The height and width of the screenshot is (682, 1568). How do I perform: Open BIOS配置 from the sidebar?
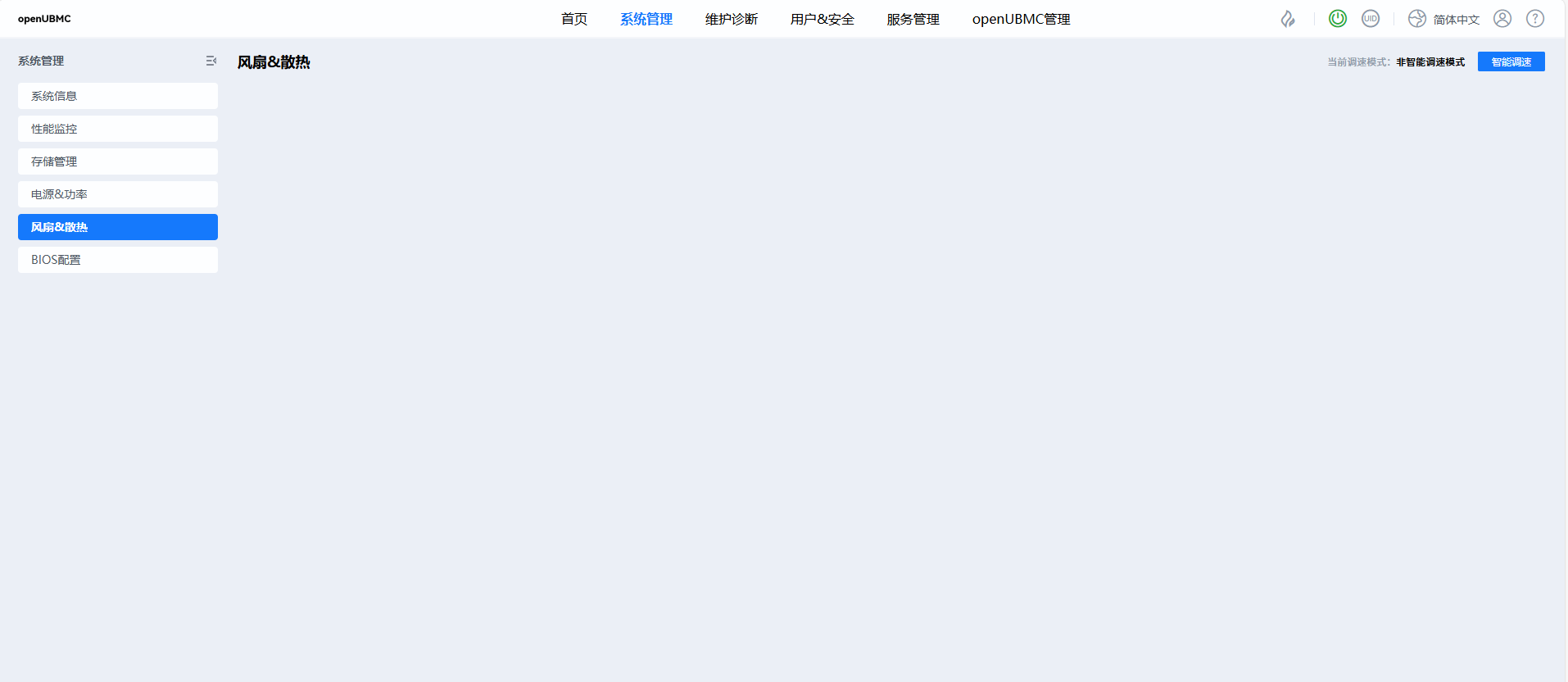pos(118,260)
